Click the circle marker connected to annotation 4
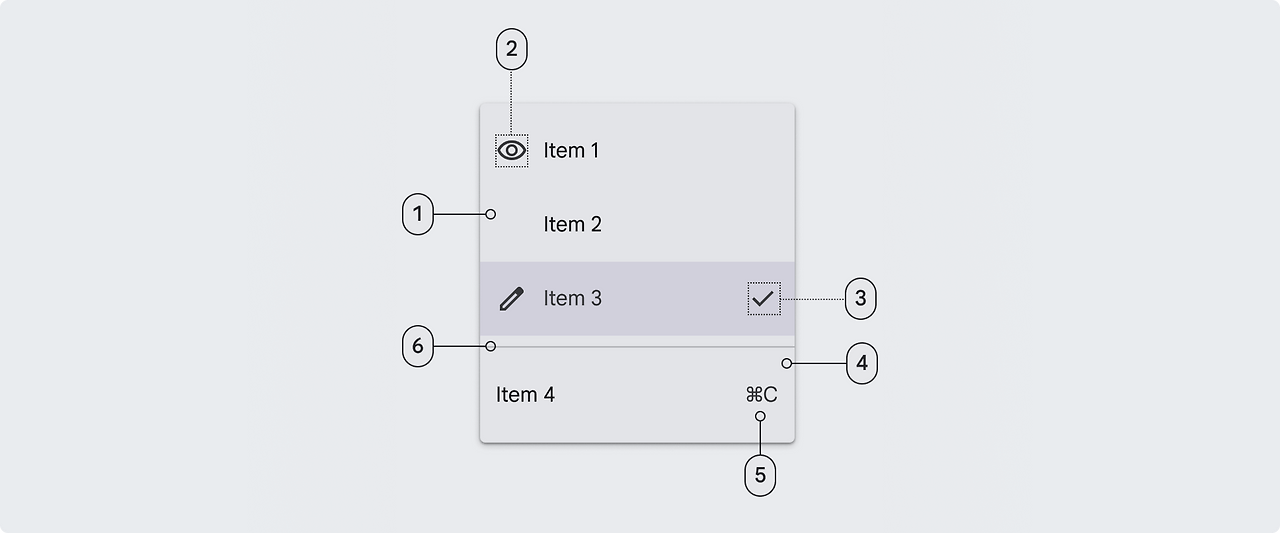 pos(787,363)
